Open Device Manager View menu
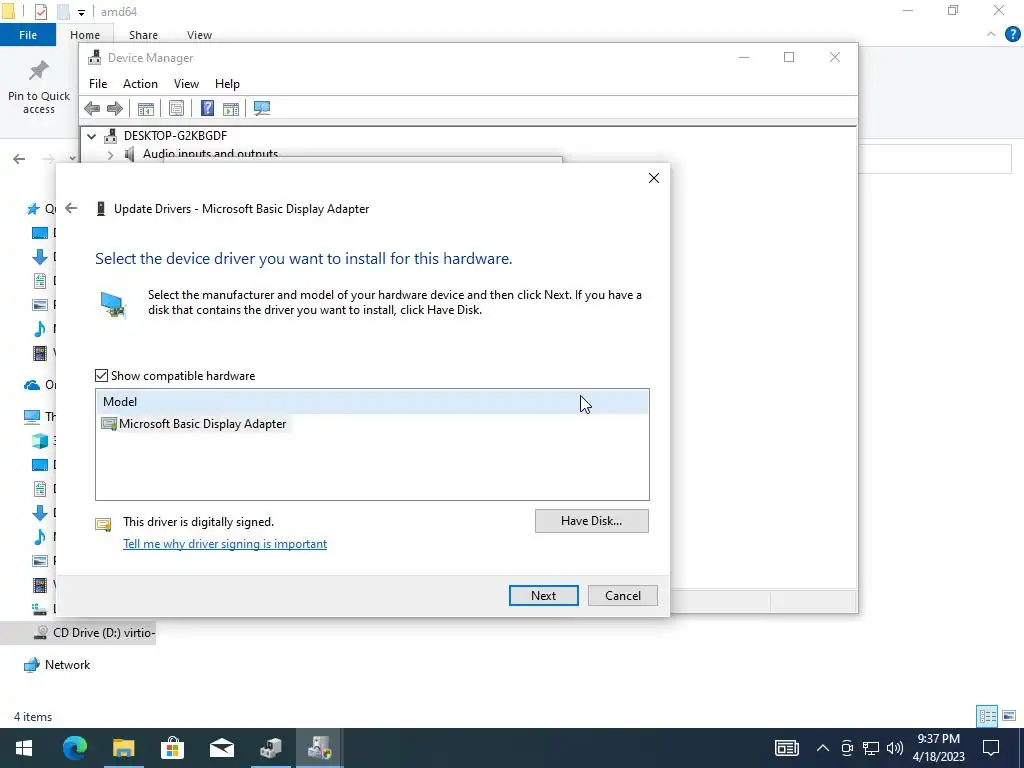Screen dimensions: 1024x768 click(186, 84)
